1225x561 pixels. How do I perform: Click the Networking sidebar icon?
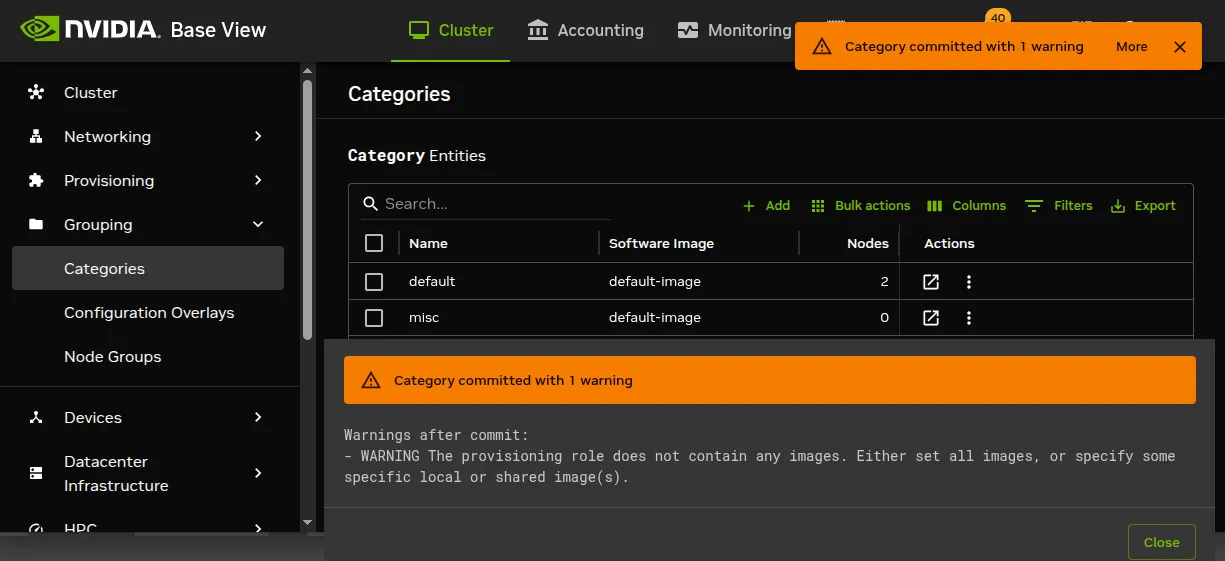(36, 136)
